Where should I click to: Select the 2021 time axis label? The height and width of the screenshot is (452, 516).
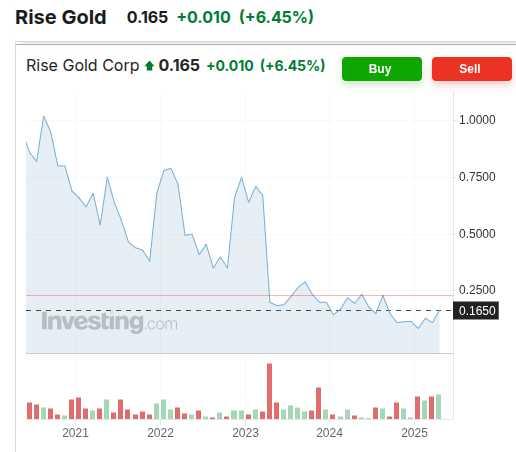[x=75, y=433]
